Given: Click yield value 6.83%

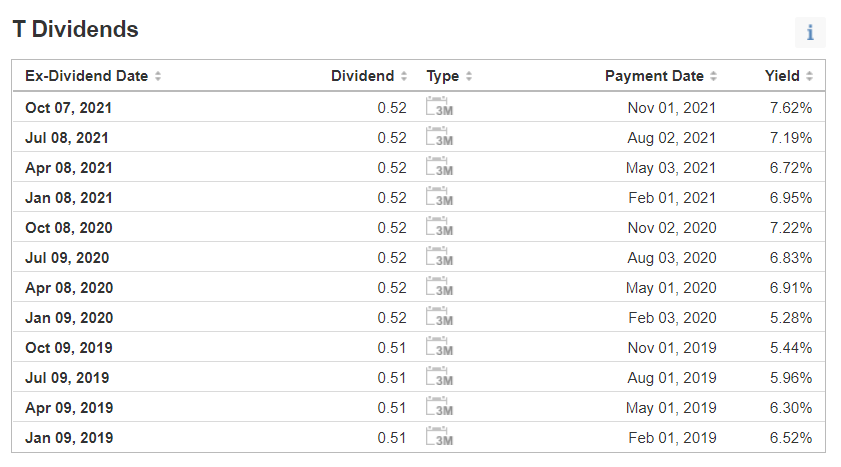Looking at the screenshot, I should (791, 258).
